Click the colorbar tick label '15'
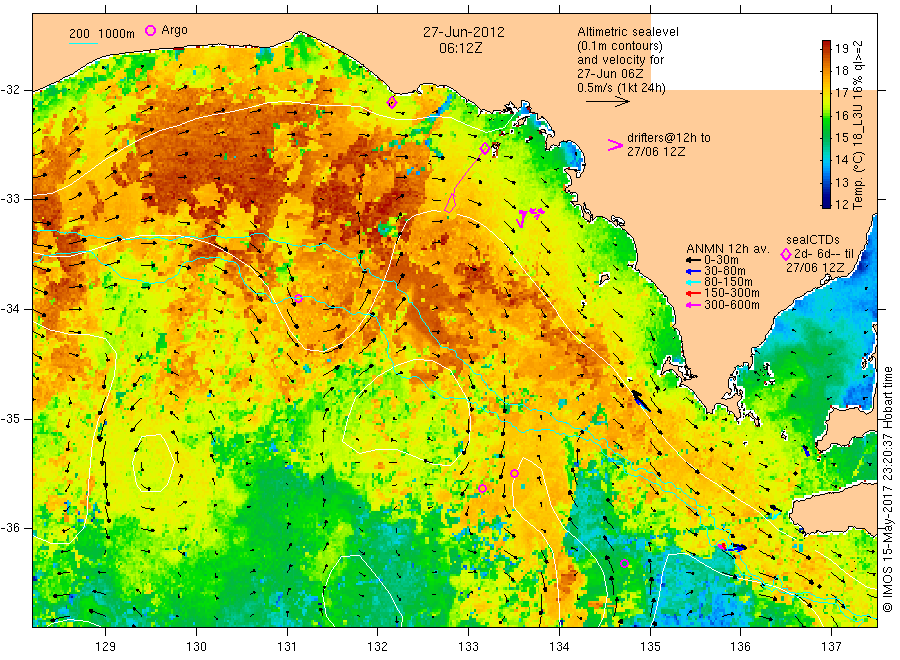 (841, 138)
